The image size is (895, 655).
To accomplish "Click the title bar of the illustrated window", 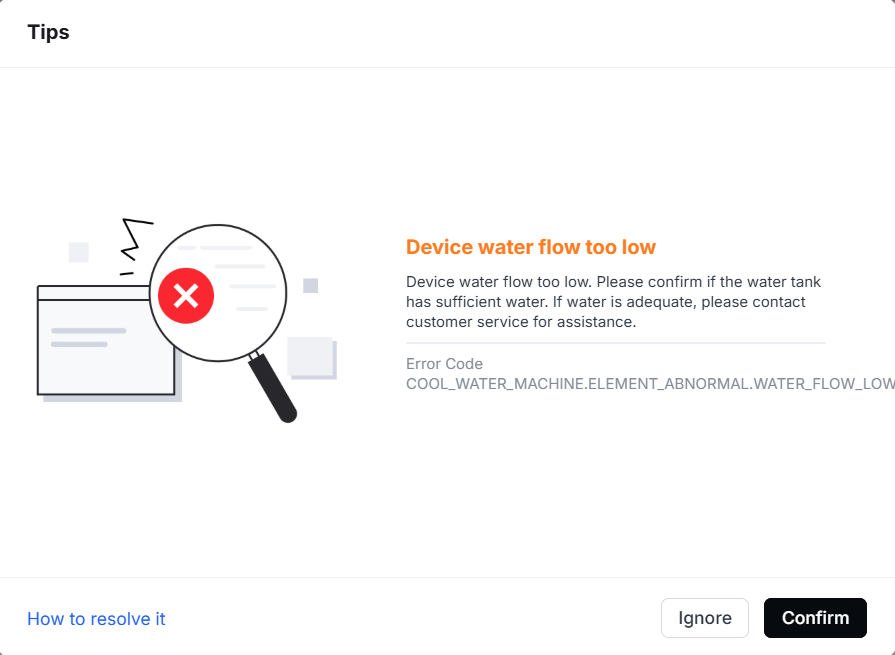I will point(94,293).
